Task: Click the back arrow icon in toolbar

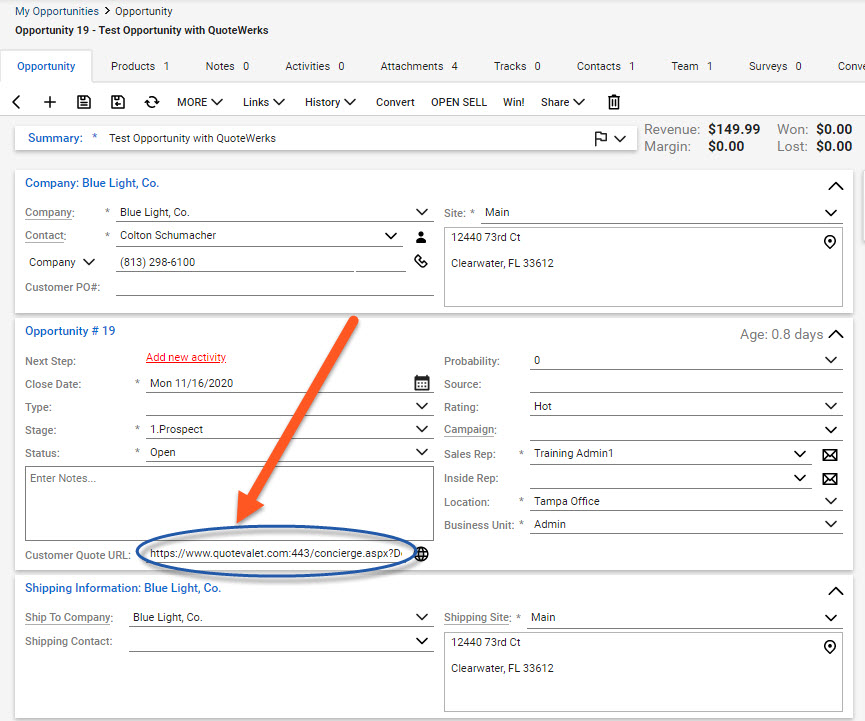Action: (x=16, y=102)
